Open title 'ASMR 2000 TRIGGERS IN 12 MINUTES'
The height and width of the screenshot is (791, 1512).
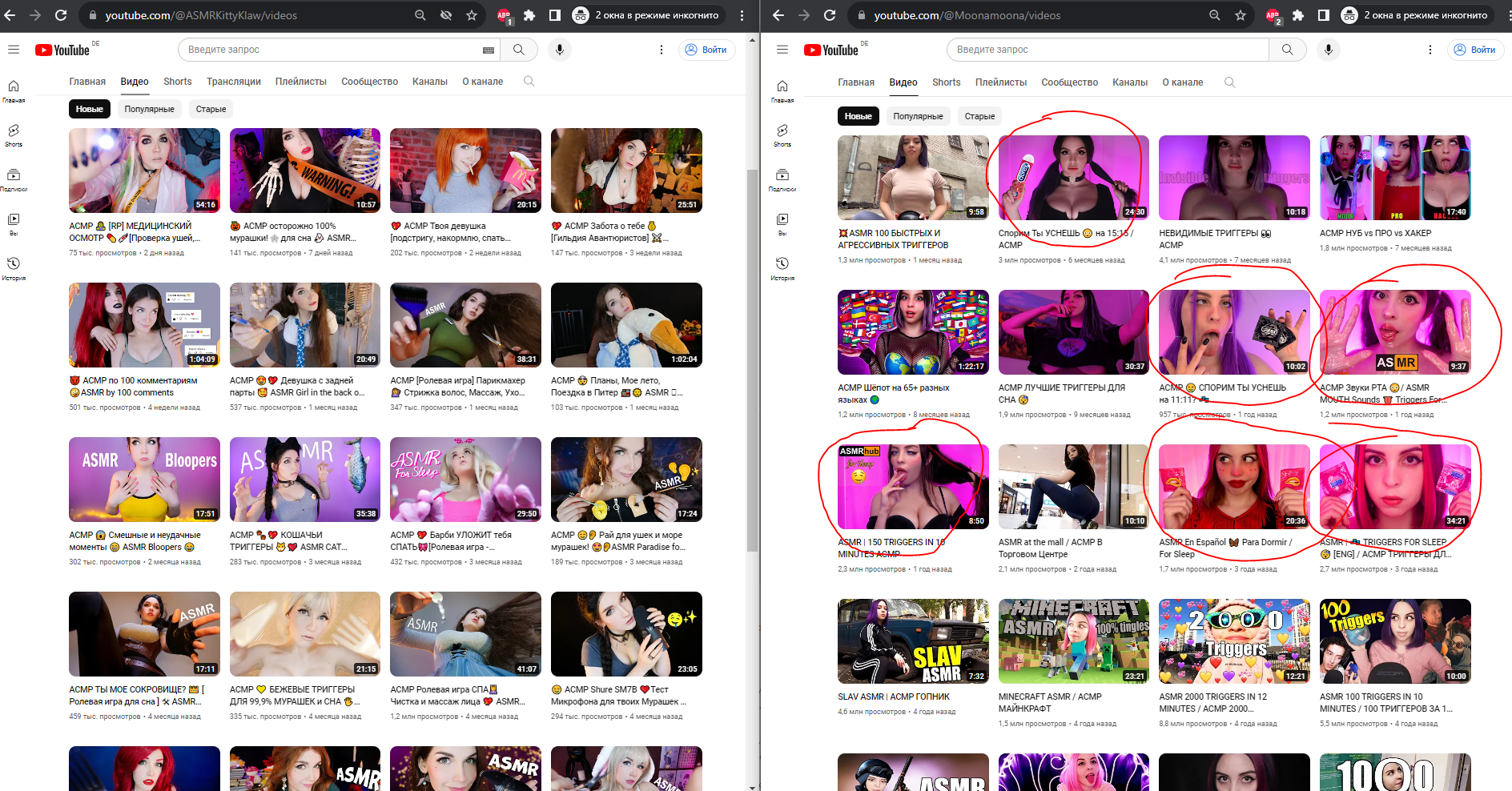(1213, 702)
